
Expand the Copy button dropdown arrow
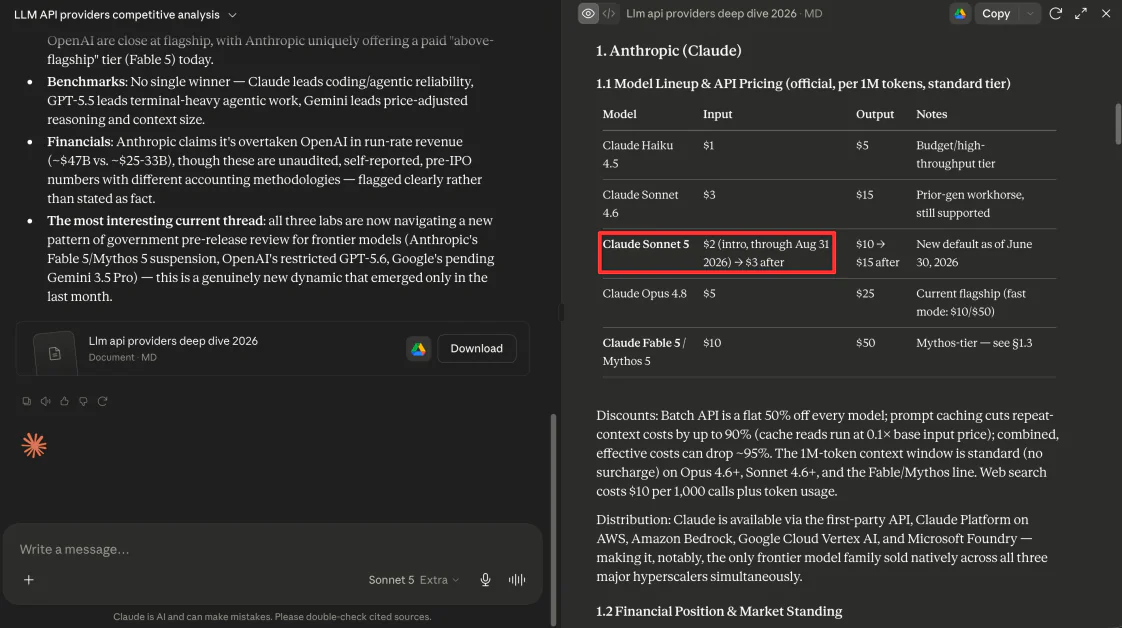pyautogui.click(x=1030, y=14)
